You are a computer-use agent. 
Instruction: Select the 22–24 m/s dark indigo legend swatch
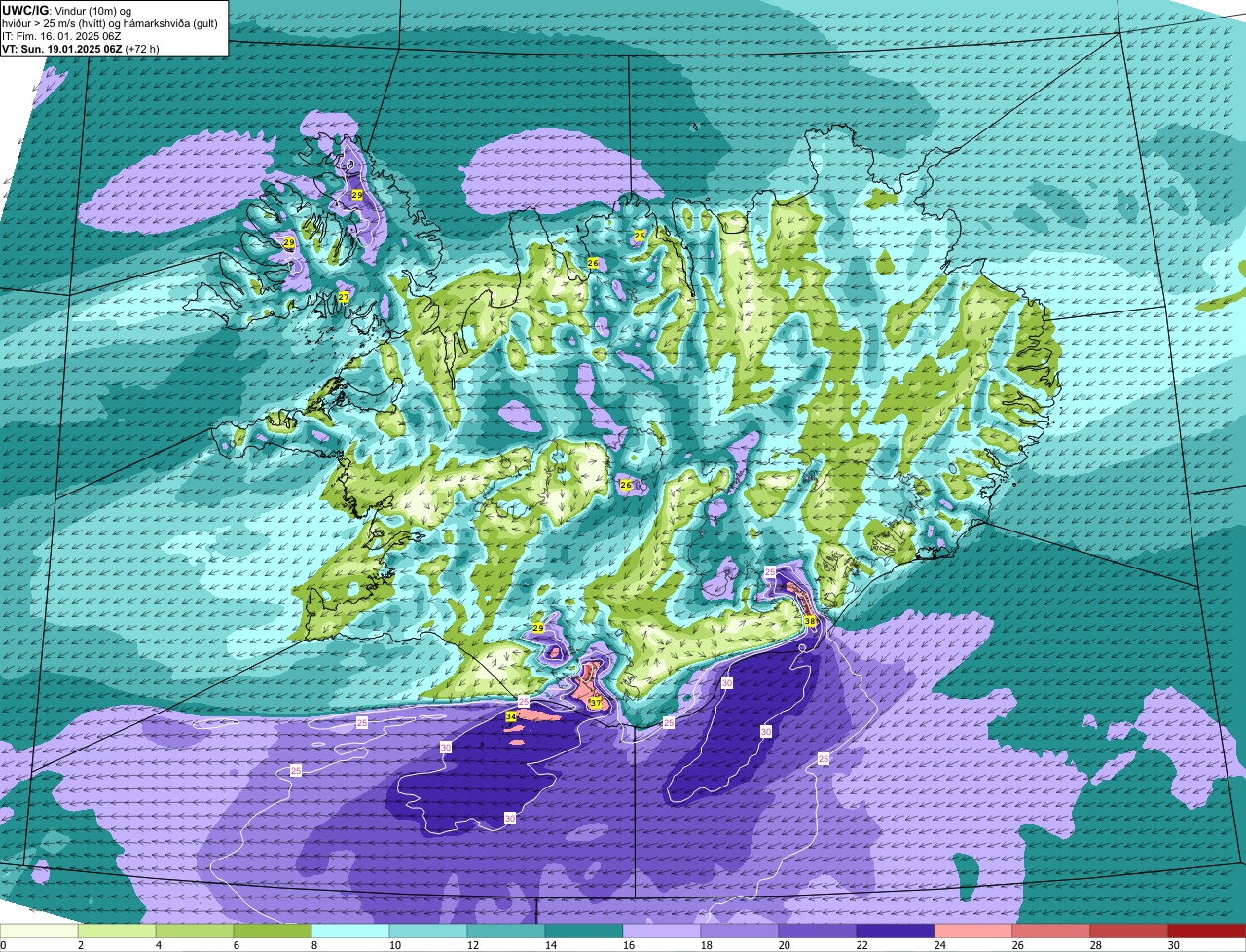896,932
